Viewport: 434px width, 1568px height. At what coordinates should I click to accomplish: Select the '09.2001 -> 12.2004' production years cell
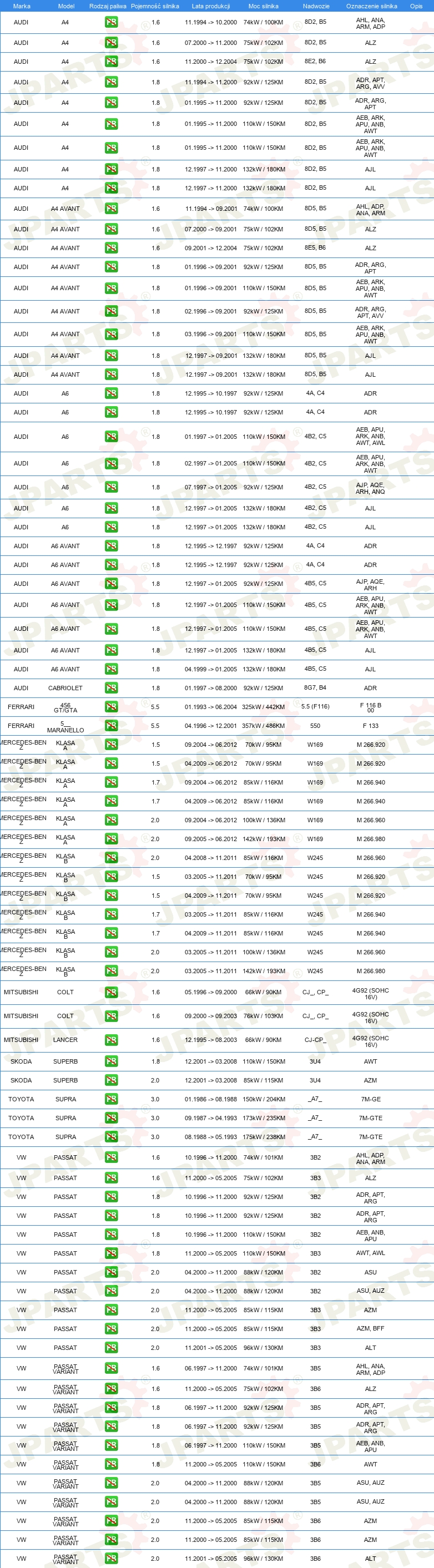[x=210, y=249]
